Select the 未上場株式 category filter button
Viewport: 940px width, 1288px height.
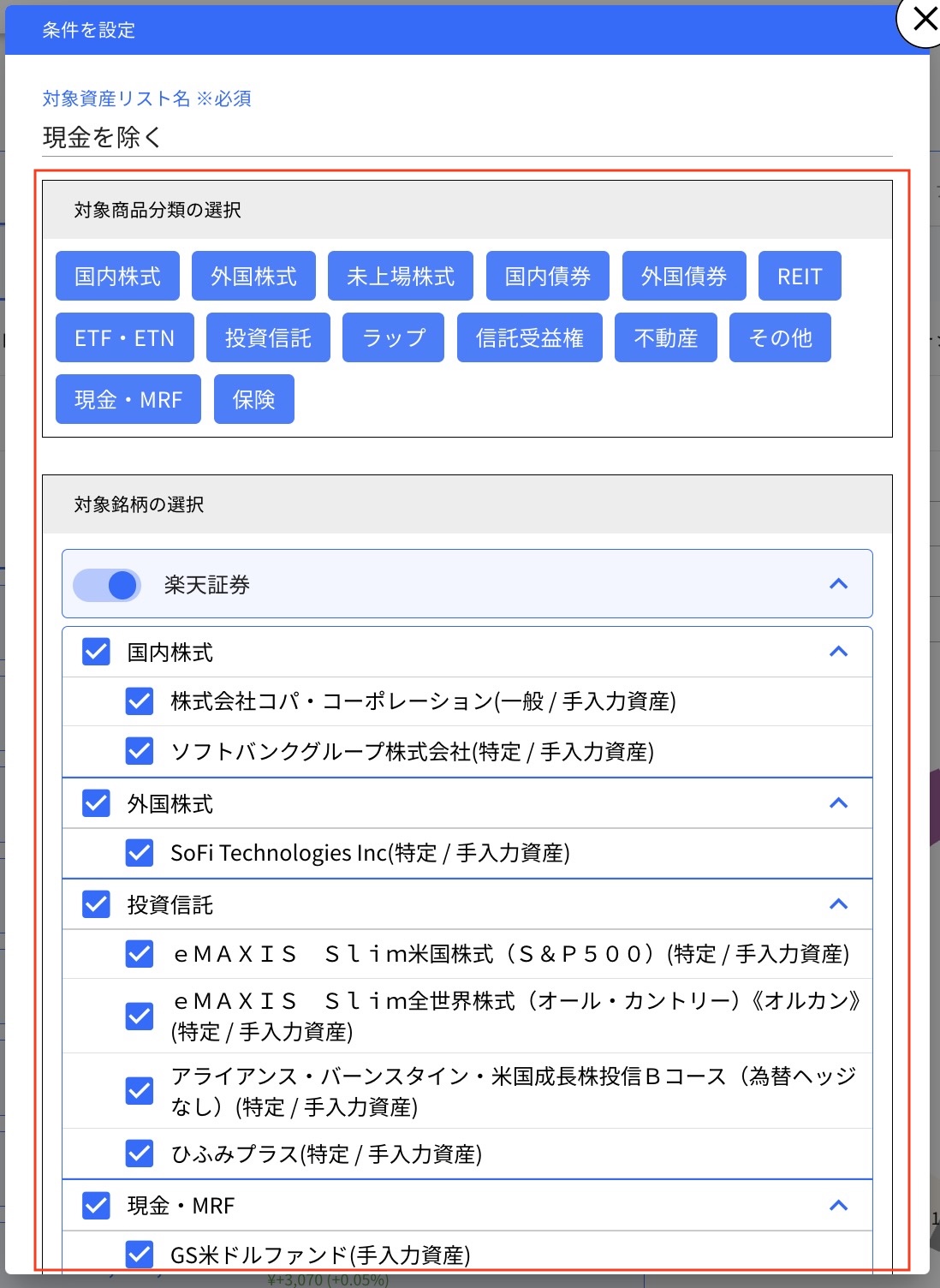(399, 276)
